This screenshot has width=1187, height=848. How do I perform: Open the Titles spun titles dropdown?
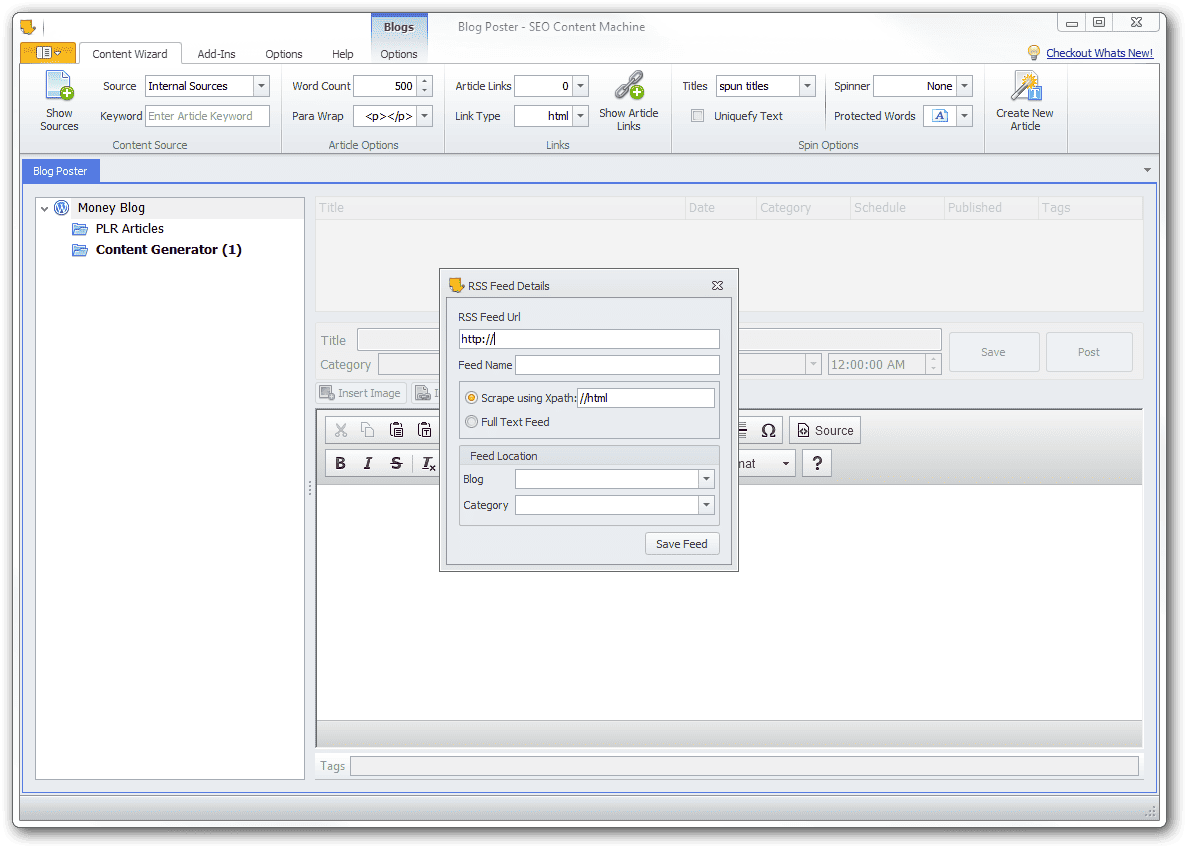(807, 86)
